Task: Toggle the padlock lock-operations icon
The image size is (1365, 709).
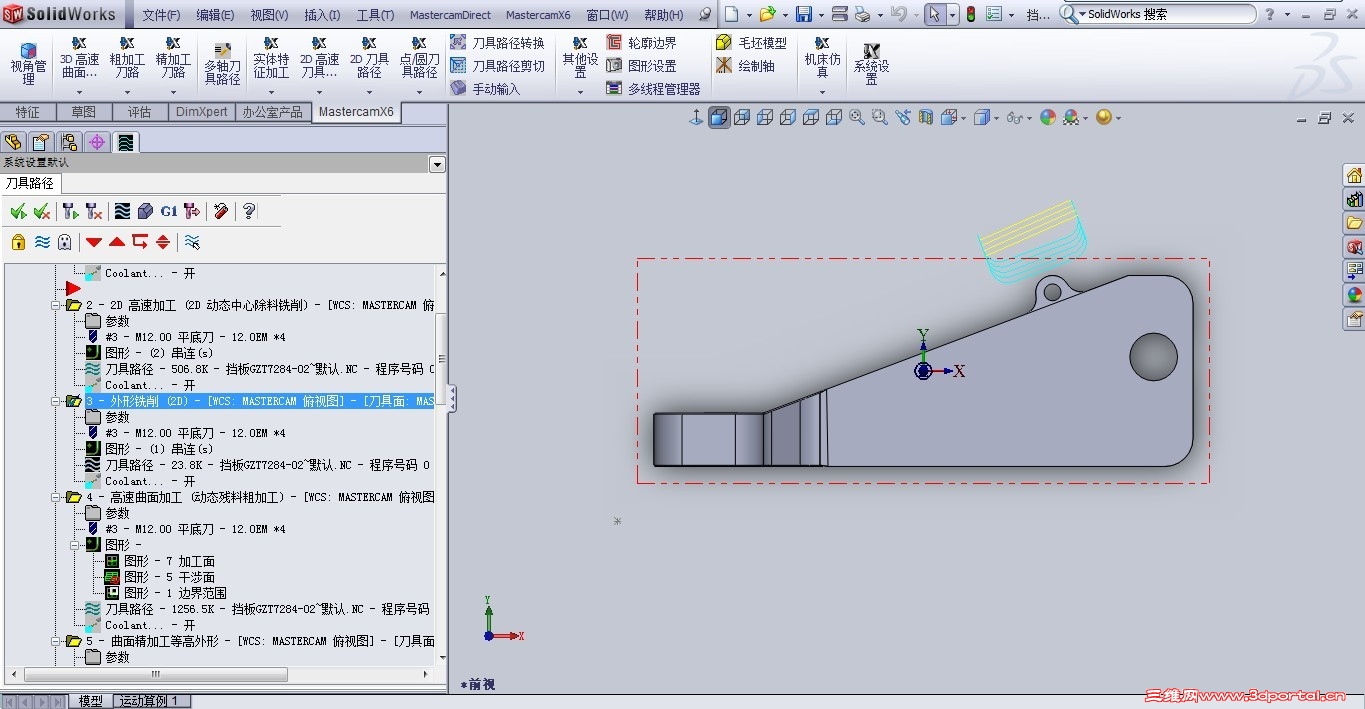Action: tap(18, 241)
